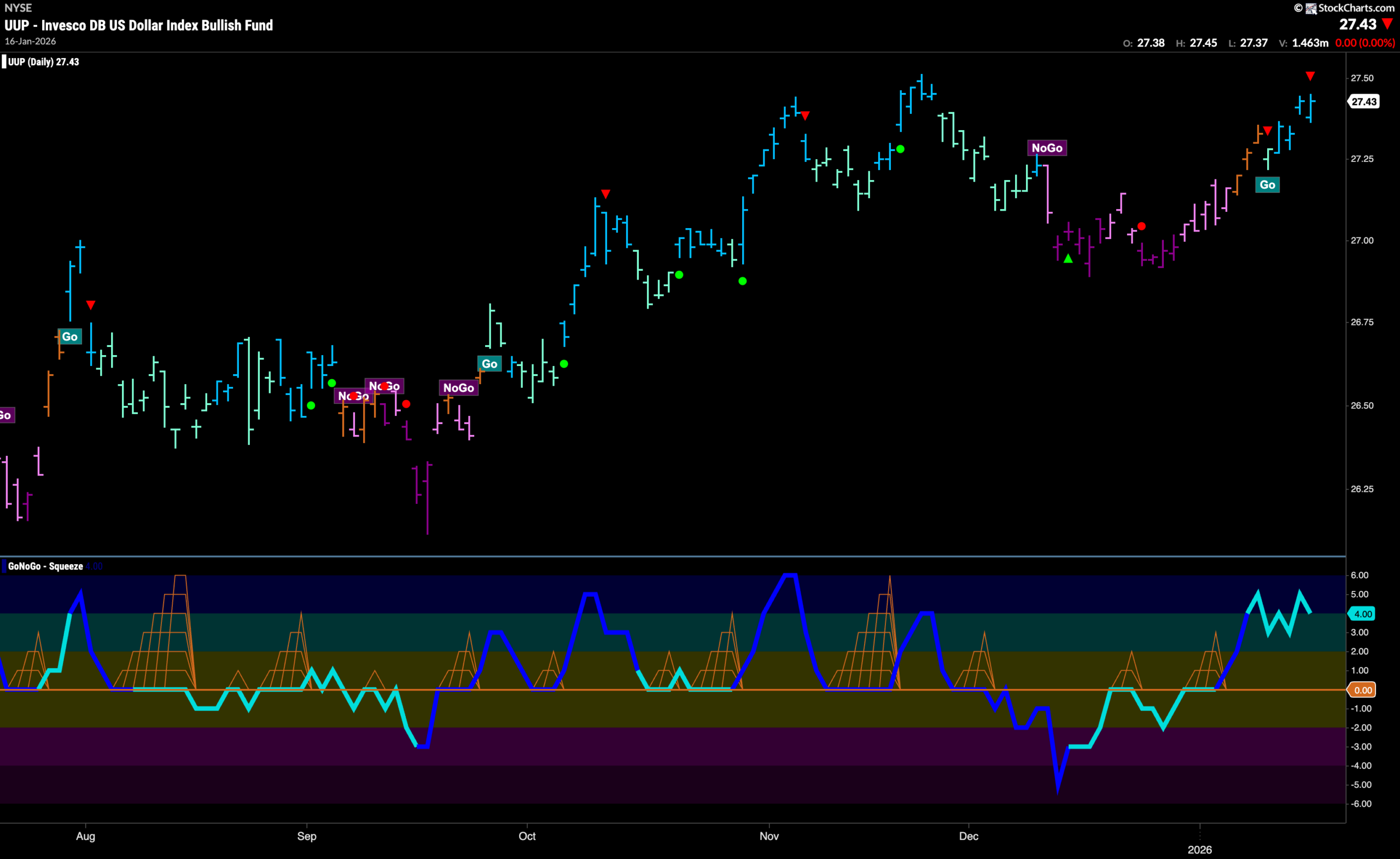Click the 4.00 squeeze value tag

[x=1363, y=614]
